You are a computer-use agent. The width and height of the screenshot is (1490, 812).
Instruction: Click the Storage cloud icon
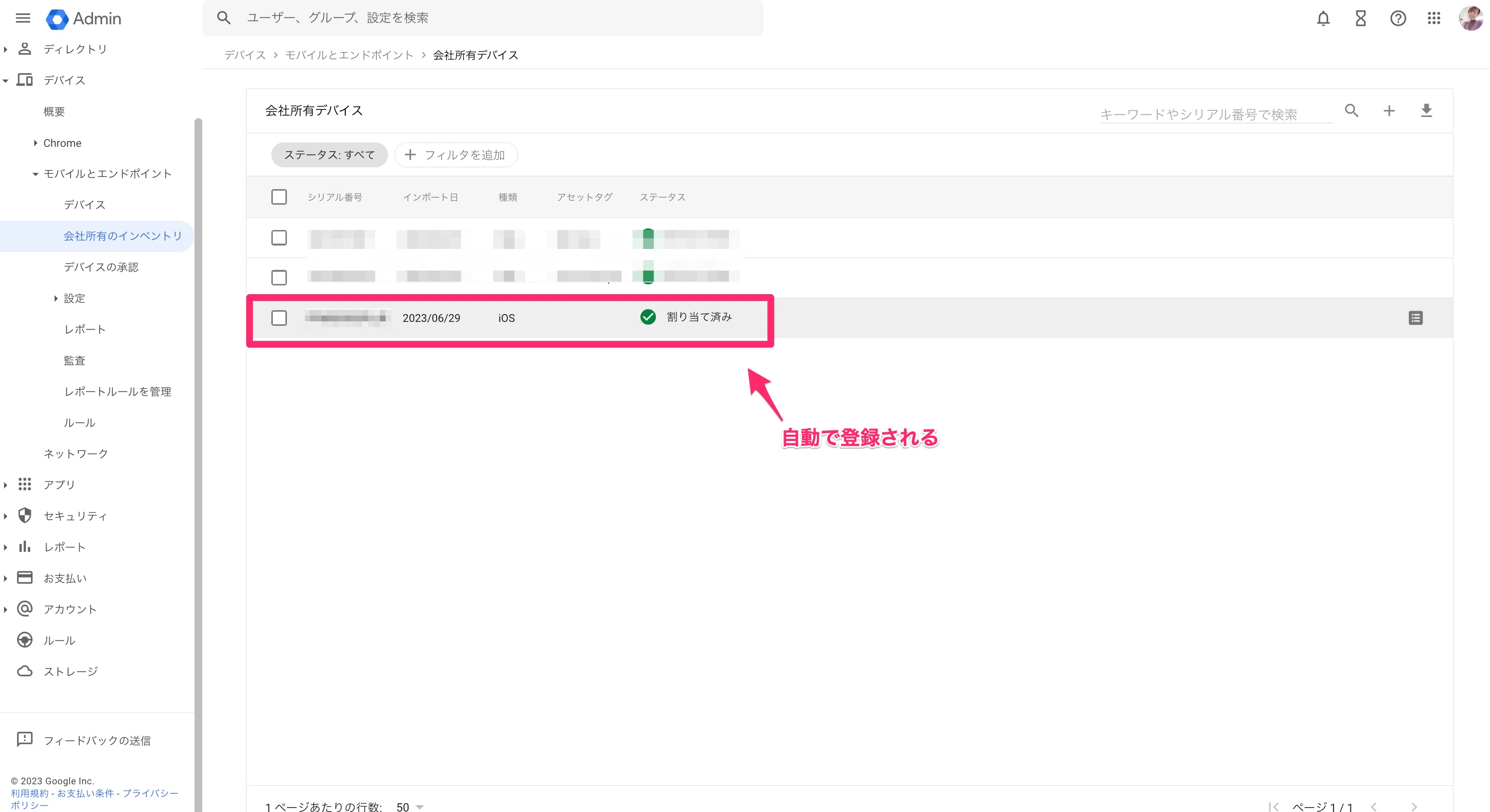point(24,671)
